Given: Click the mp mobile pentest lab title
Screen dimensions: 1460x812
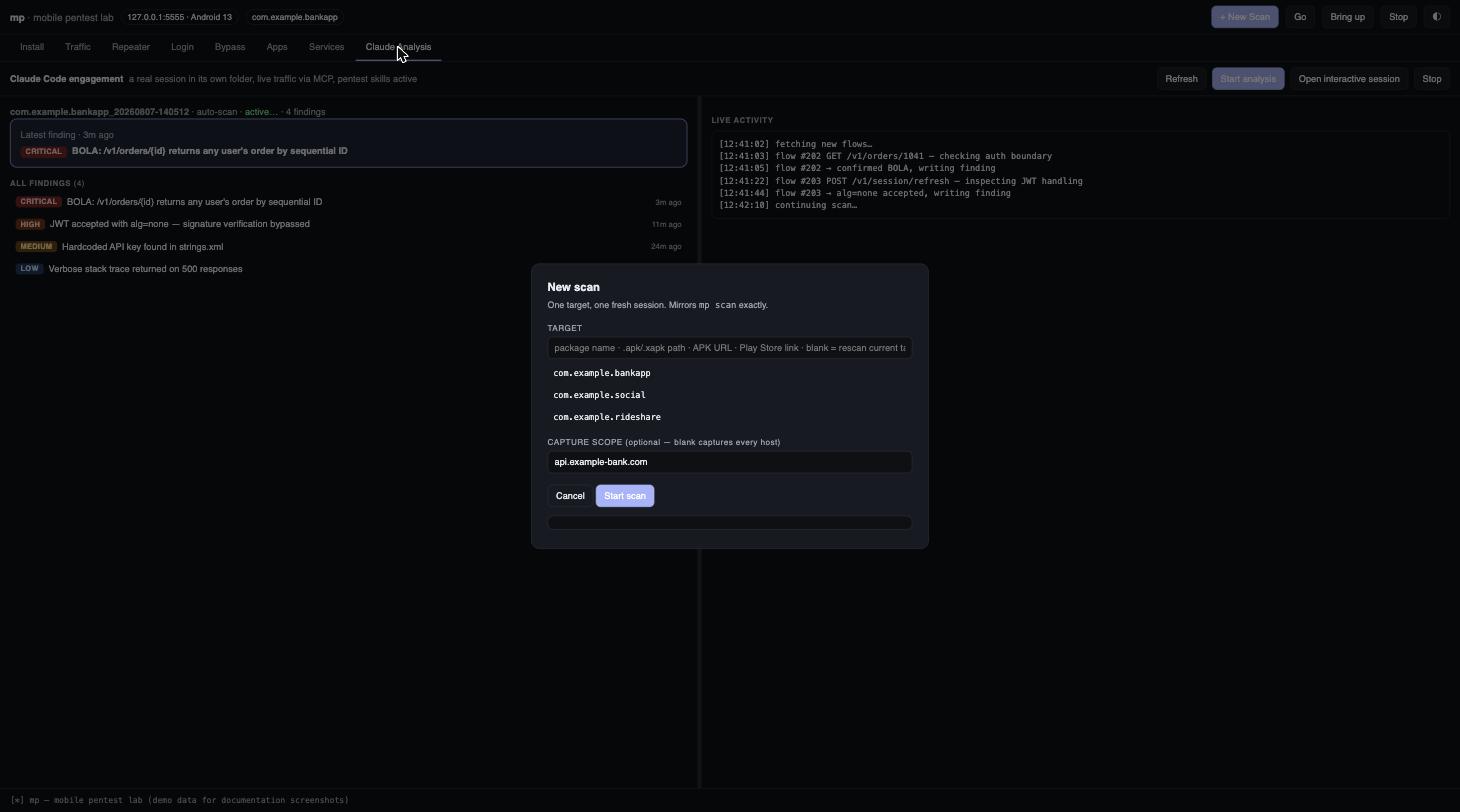Looking at the screenshot, I should tap(62, 17).
